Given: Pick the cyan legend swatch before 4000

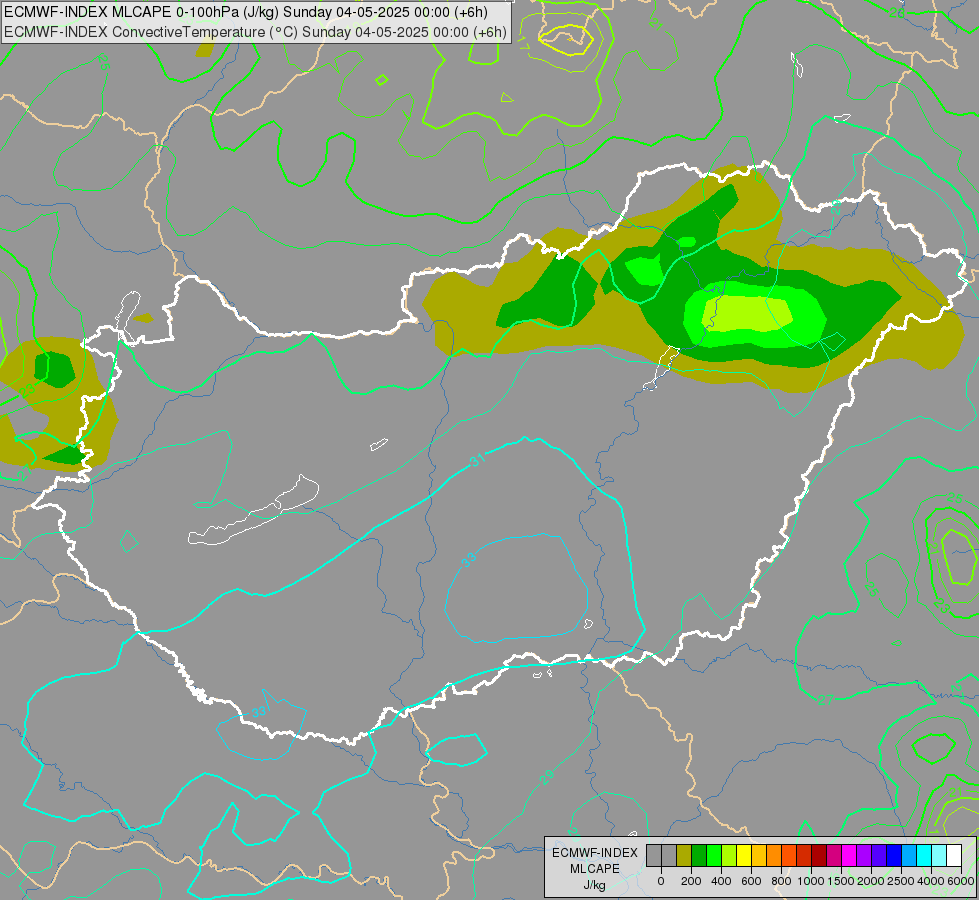Looking at the screenshot, I should pyautogui.click(x=924, y=855).
